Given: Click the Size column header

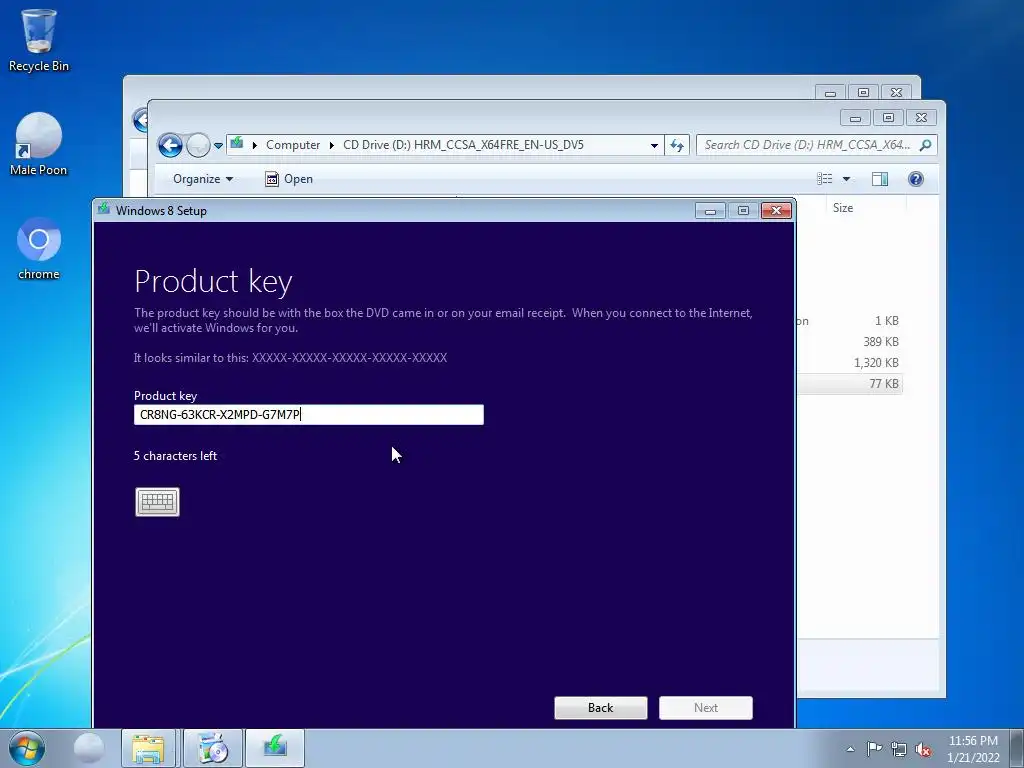Looking at the screenshot, I should [x=842, y=208].
